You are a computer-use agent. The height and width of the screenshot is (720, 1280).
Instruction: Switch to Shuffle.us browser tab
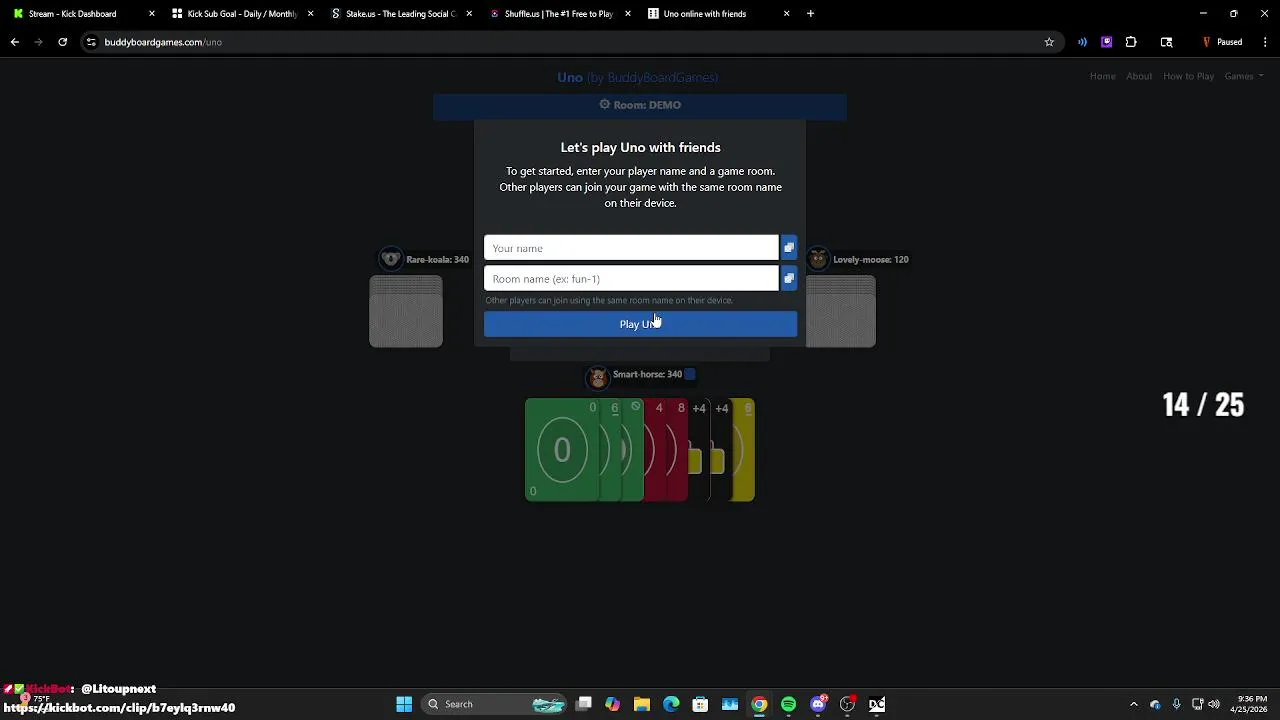tap(560, 14)
